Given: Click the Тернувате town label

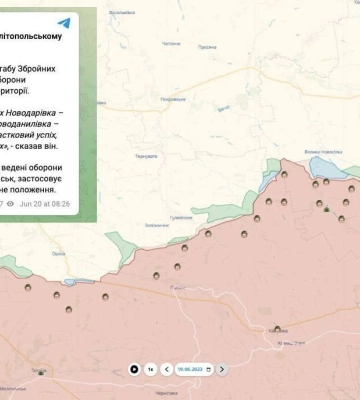Looking at the screenshot, I should [146, 156].
